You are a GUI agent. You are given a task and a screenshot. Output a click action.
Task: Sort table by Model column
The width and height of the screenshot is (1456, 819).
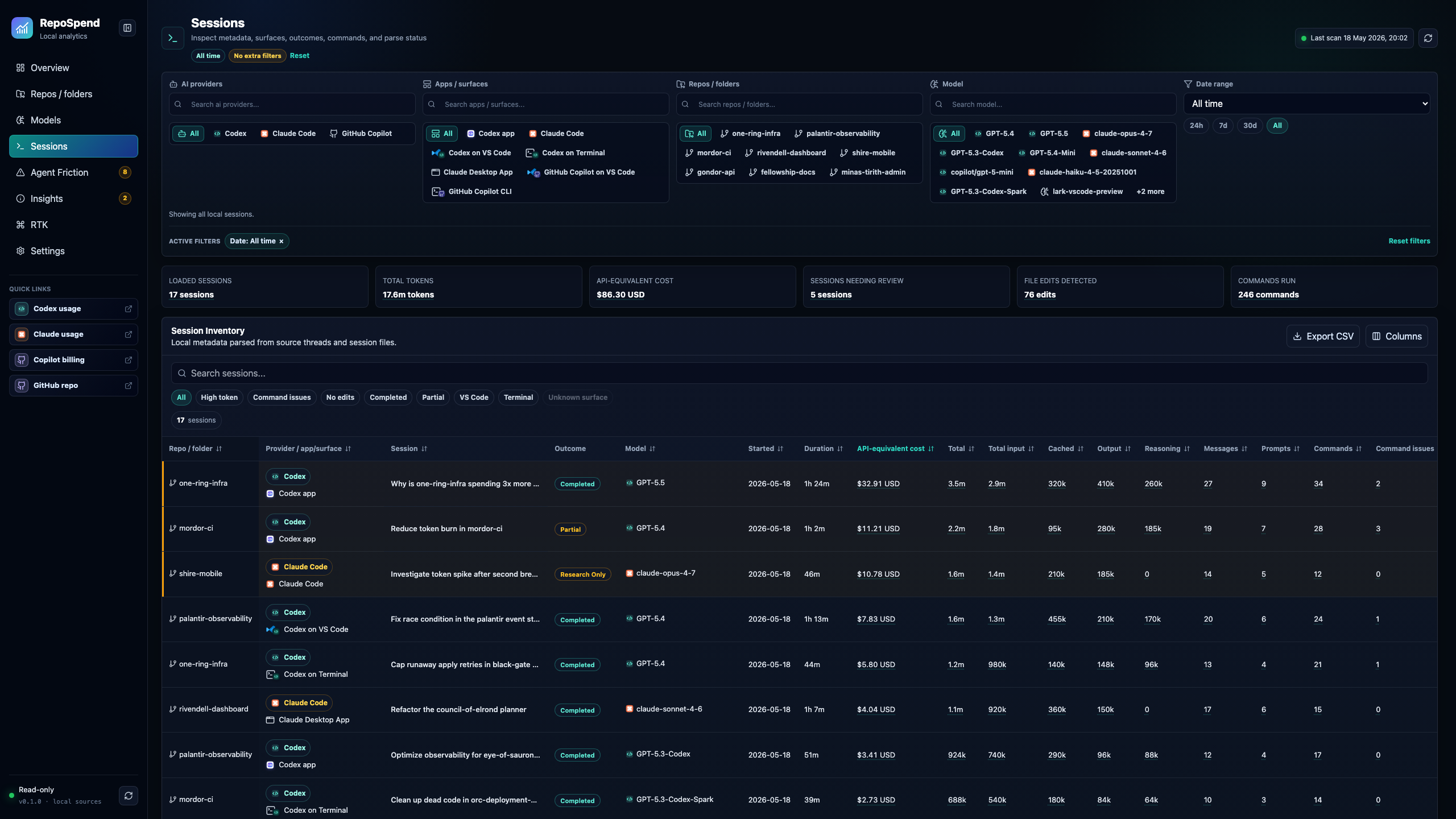click(640, 449)
